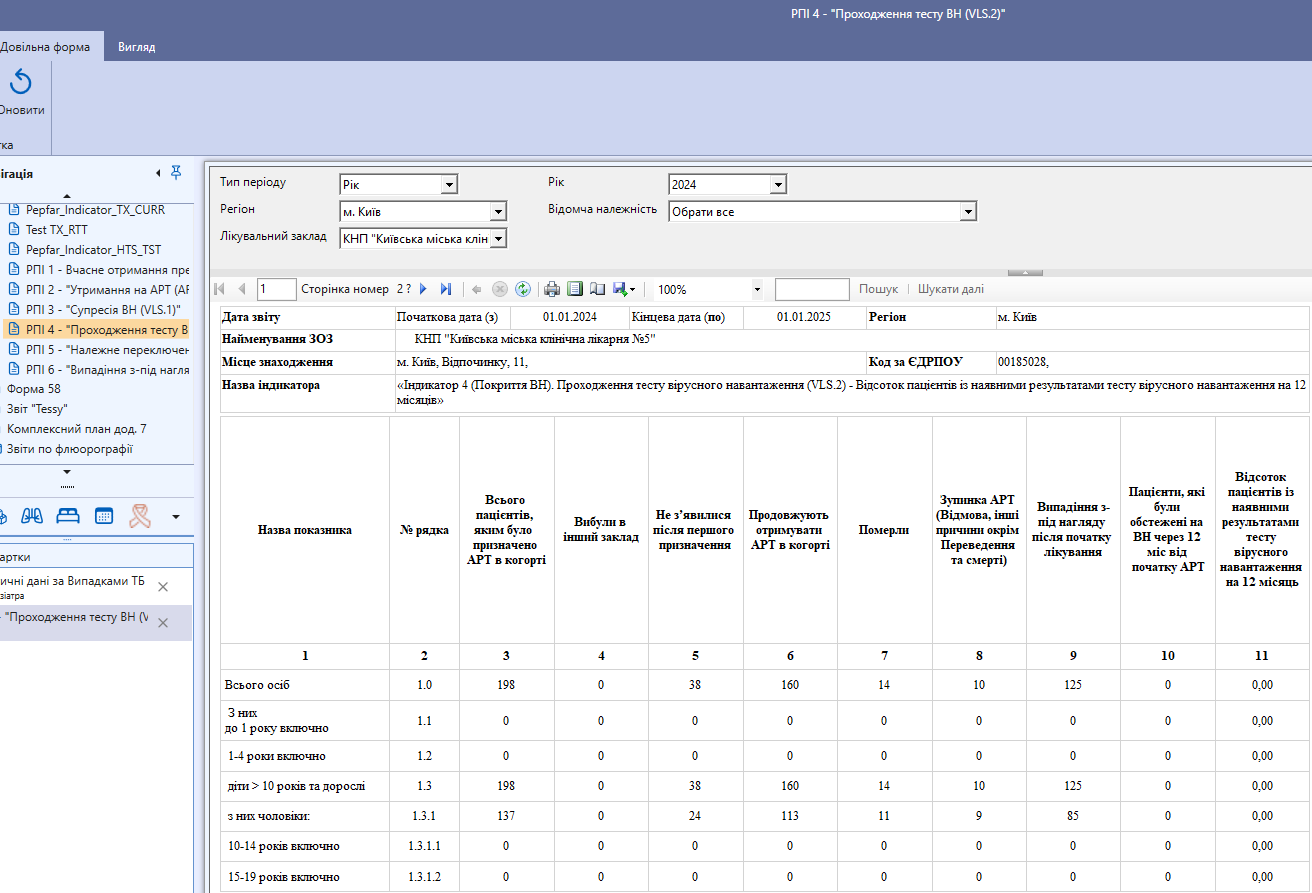Open the red ribbon HIV section icon
The image size is (1312, 893).
pos(139,516)
